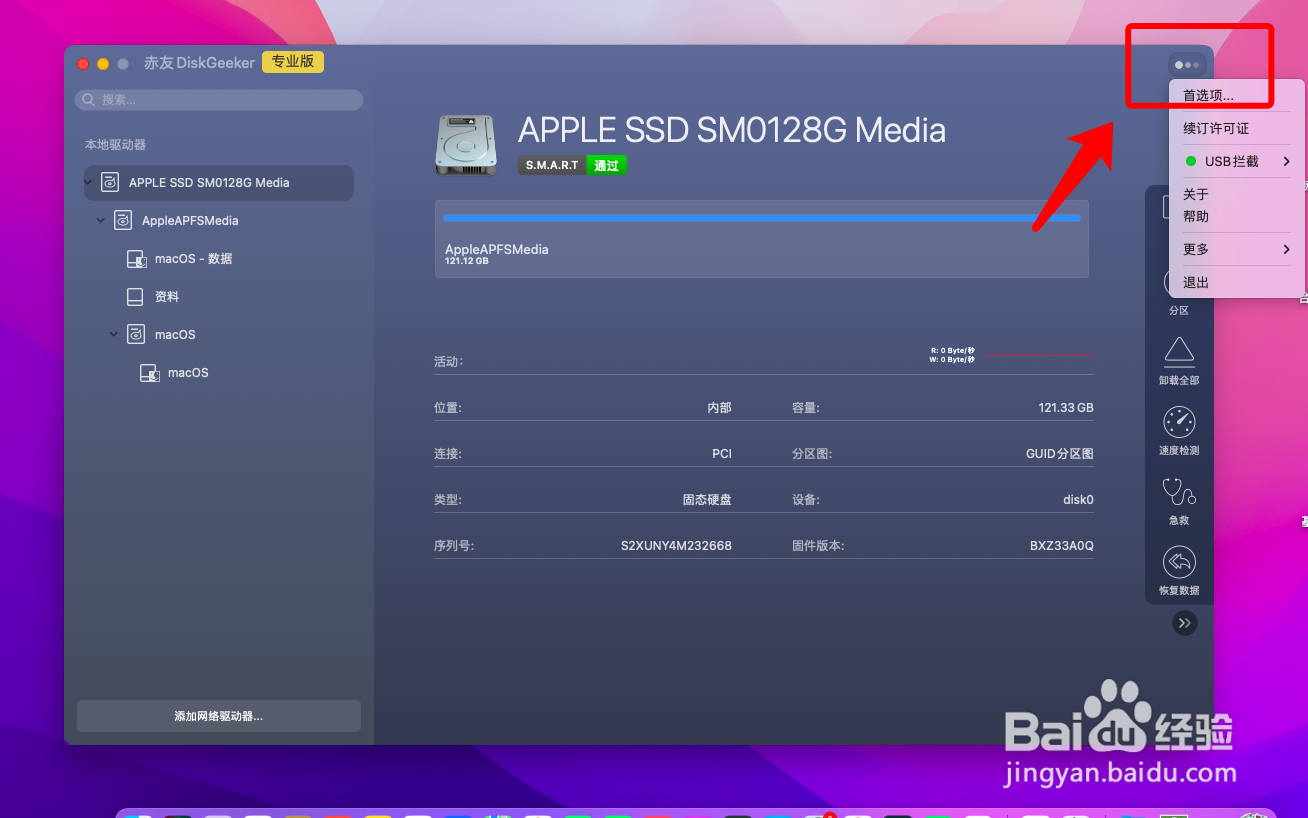The width and height of the screenshot is (1308, 818).
Task: Click the 本地驱动器 section header
Action: 115,145
